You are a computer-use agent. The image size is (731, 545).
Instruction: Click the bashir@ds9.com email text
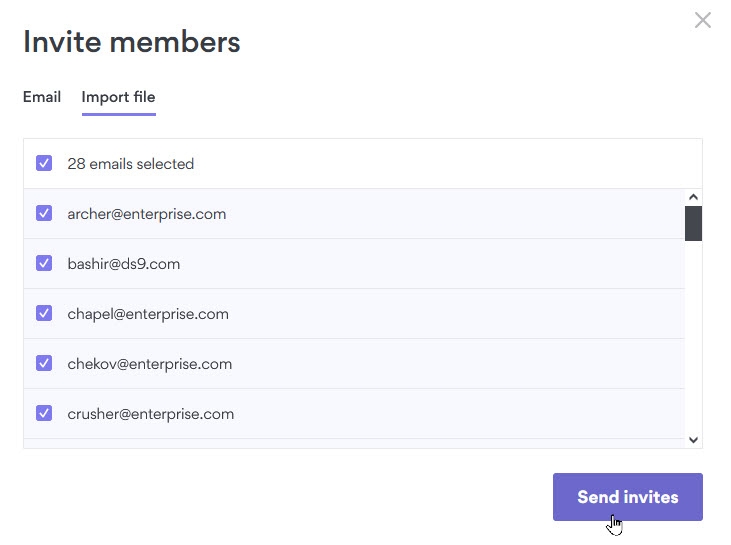click(124, 264)
